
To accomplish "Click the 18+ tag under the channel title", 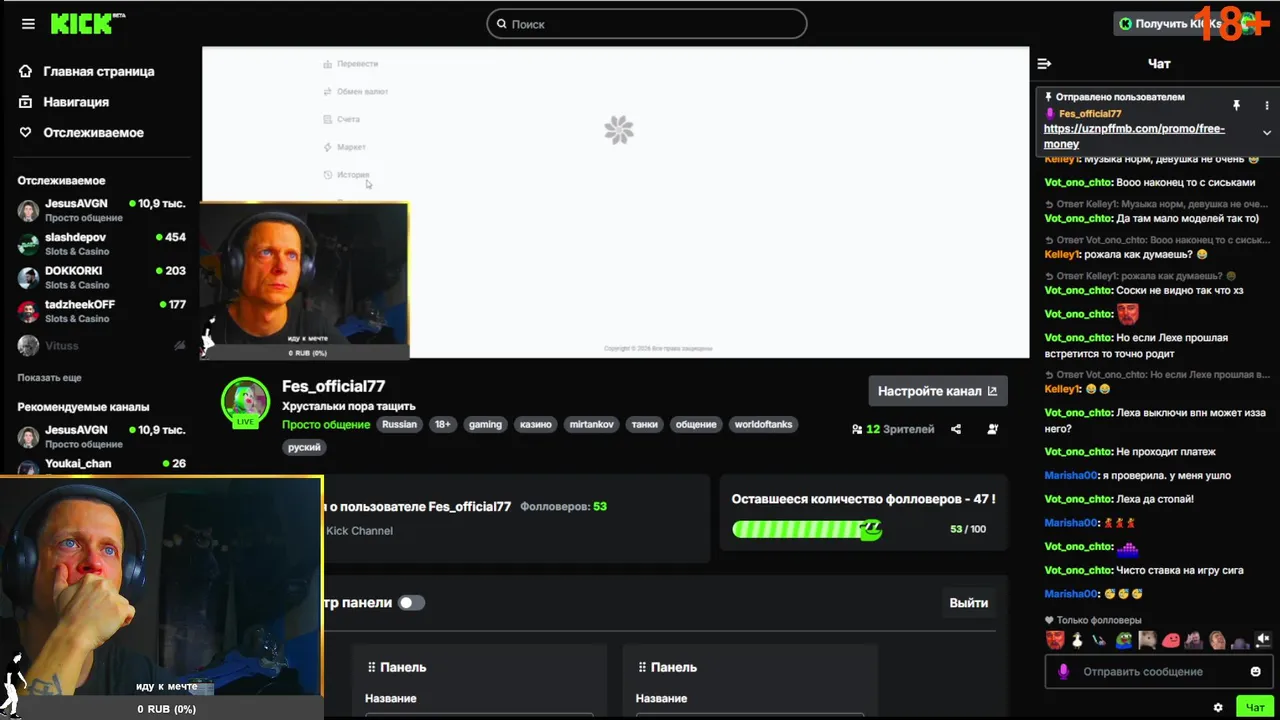I will click(442, 424).
